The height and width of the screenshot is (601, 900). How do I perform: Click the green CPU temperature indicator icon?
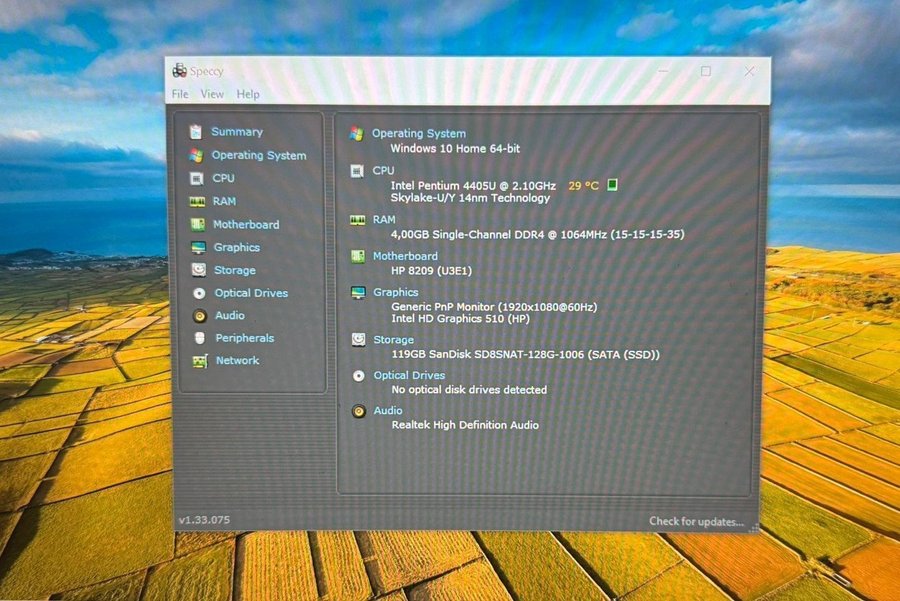[x=612, y=185]
